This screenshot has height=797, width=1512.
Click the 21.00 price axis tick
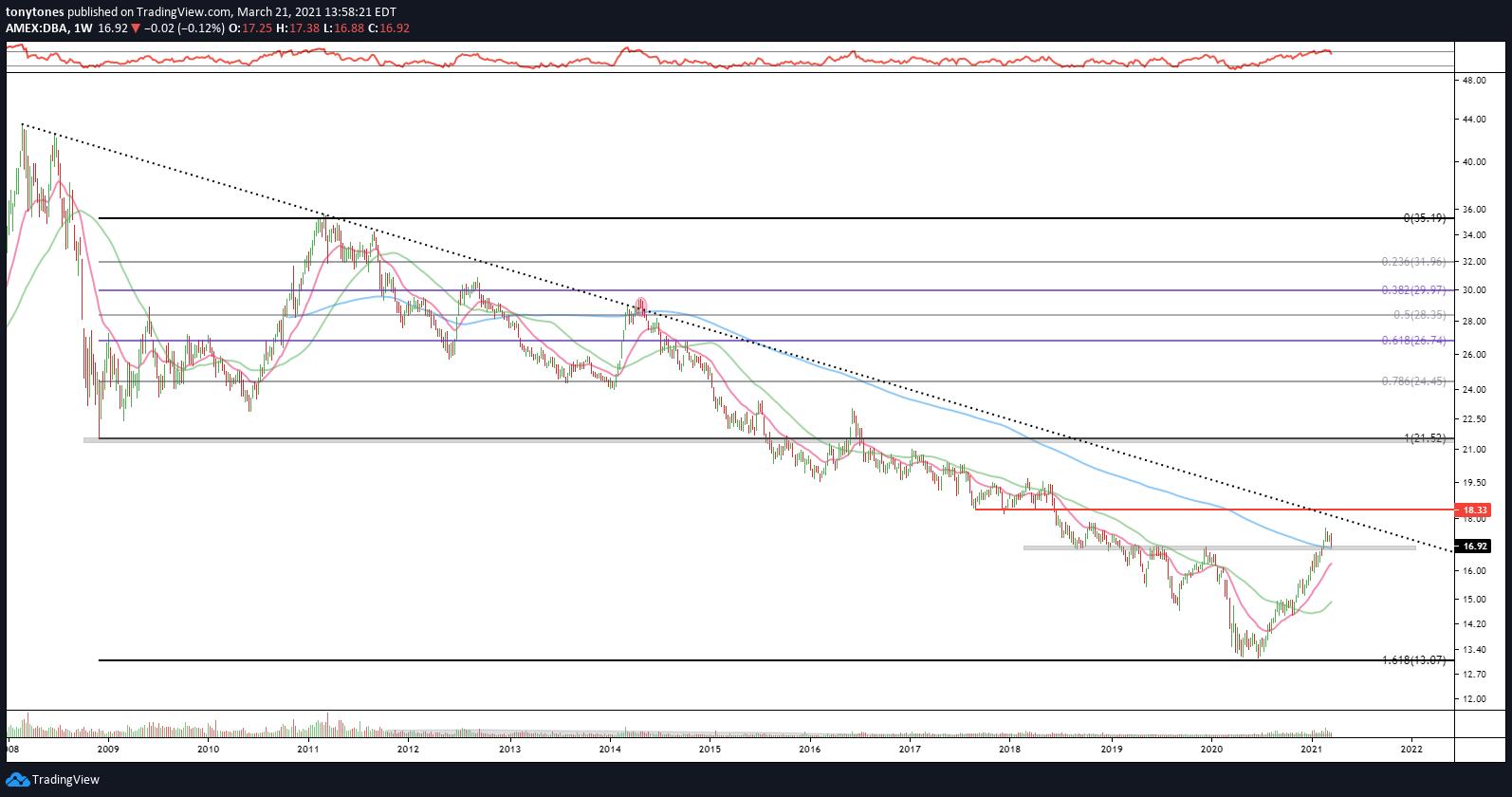[1474, 450]
